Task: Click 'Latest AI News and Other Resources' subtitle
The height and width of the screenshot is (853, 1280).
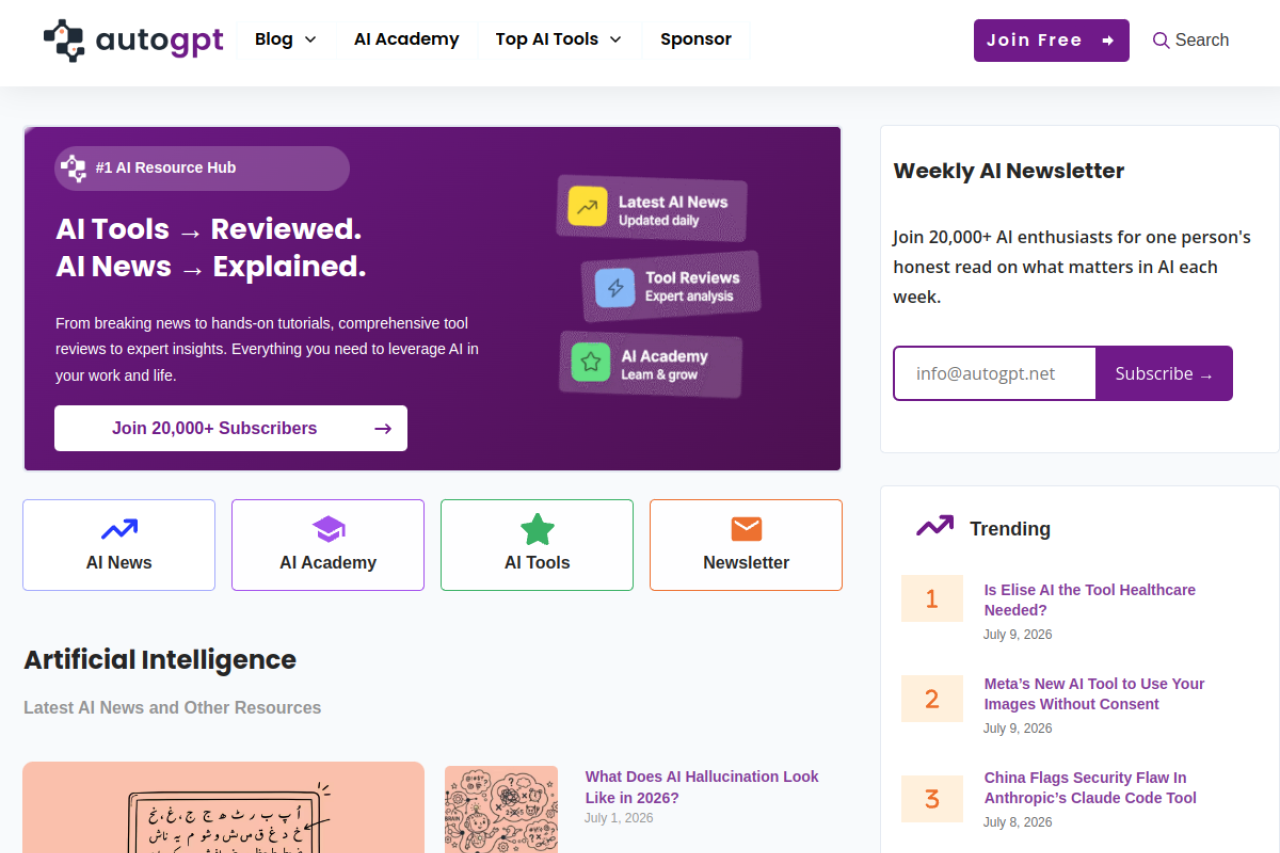Action: (x=172, y=707)
